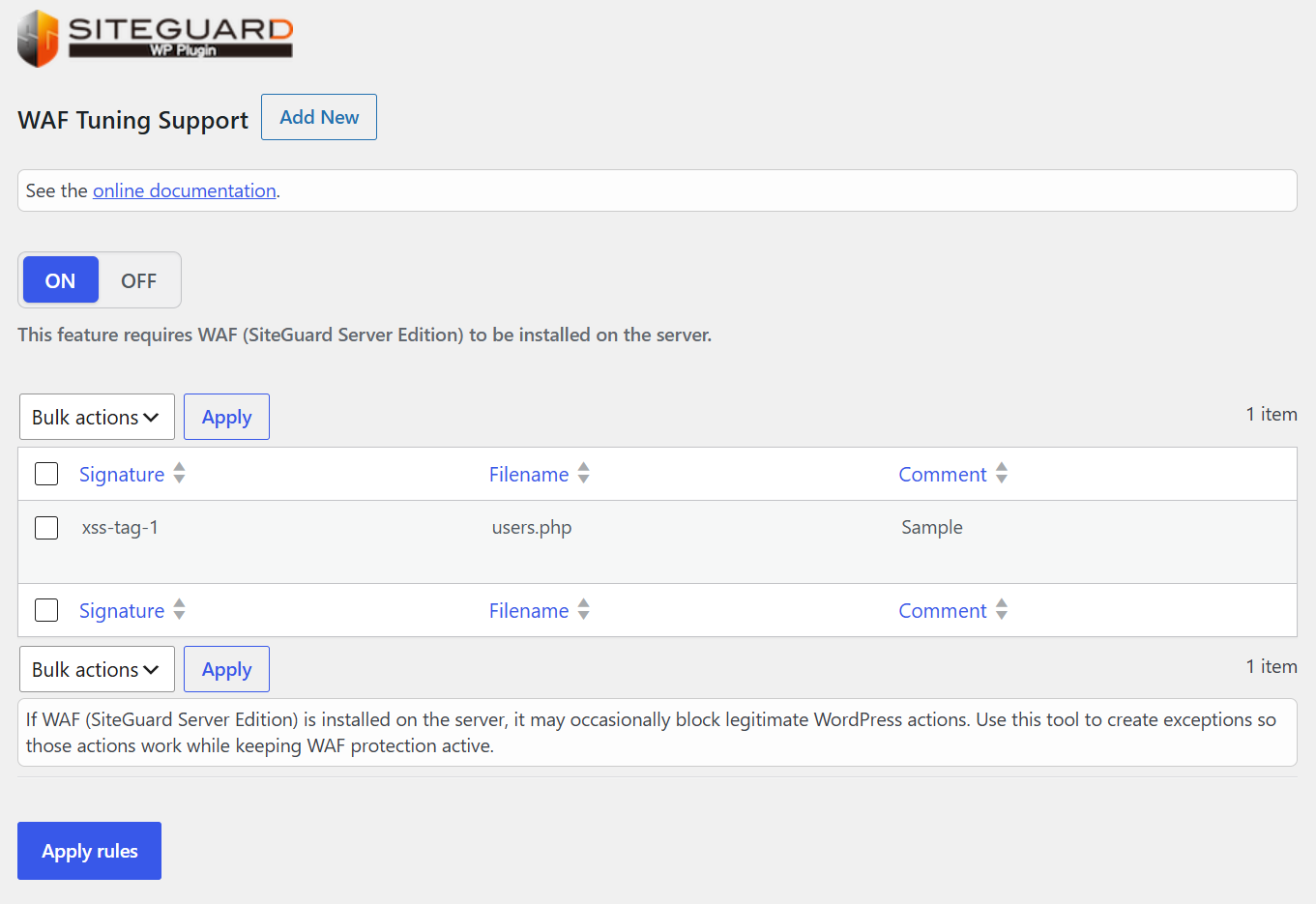Viewport: 1316px width, 904px height.
Task: Click sort arrows beside bottom Filename header
Action: click(x=583, y=610)
